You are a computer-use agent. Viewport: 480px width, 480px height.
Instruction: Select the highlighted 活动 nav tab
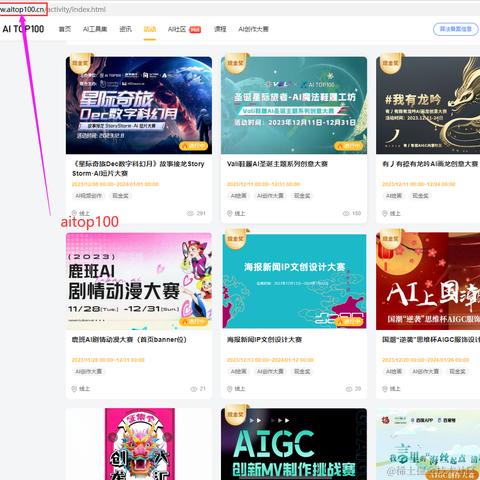click(x=150, y=29)
